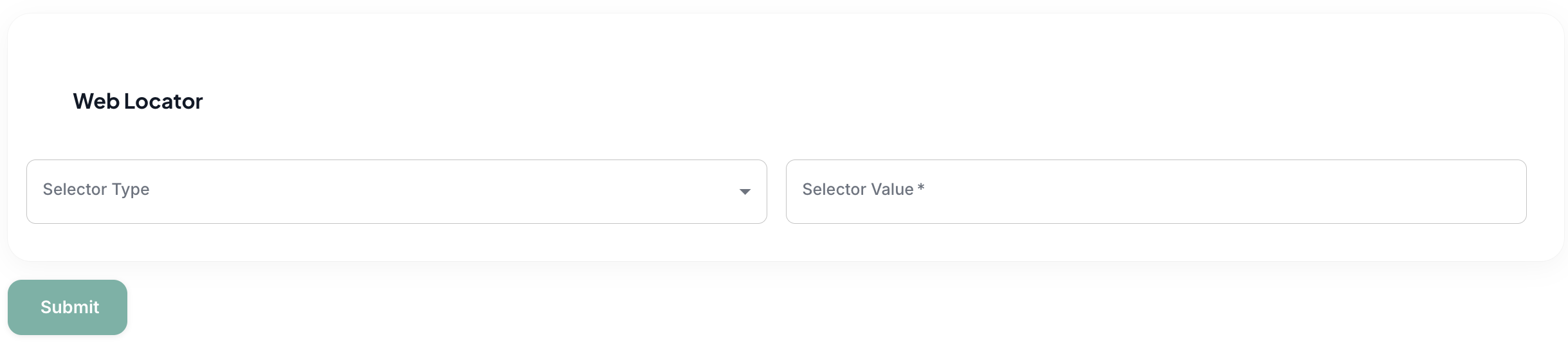Image resolution: width=1568 pixels, height=346 pixels.
Task: Select the Selector Type field
Action: pyautogui.click(x=396, y=192)
